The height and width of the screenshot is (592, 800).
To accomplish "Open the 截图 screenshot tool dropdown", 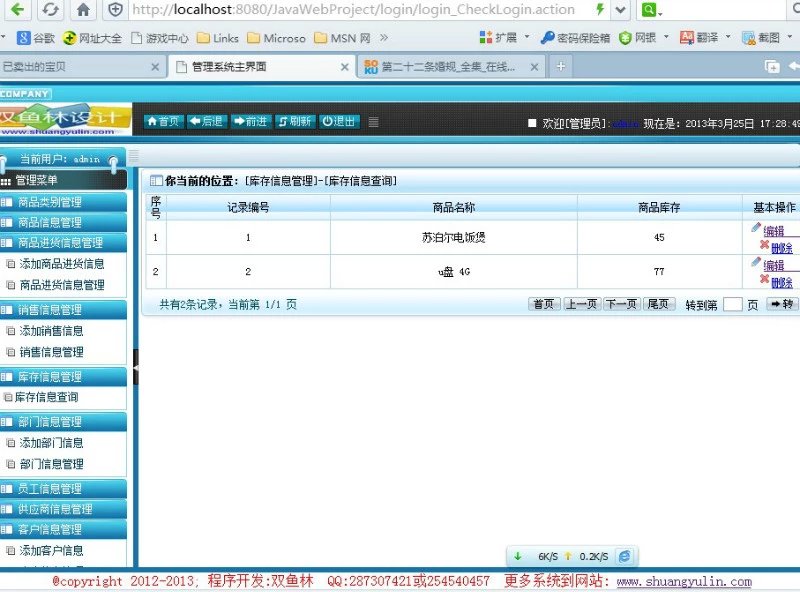I will (x=767, y=37).
